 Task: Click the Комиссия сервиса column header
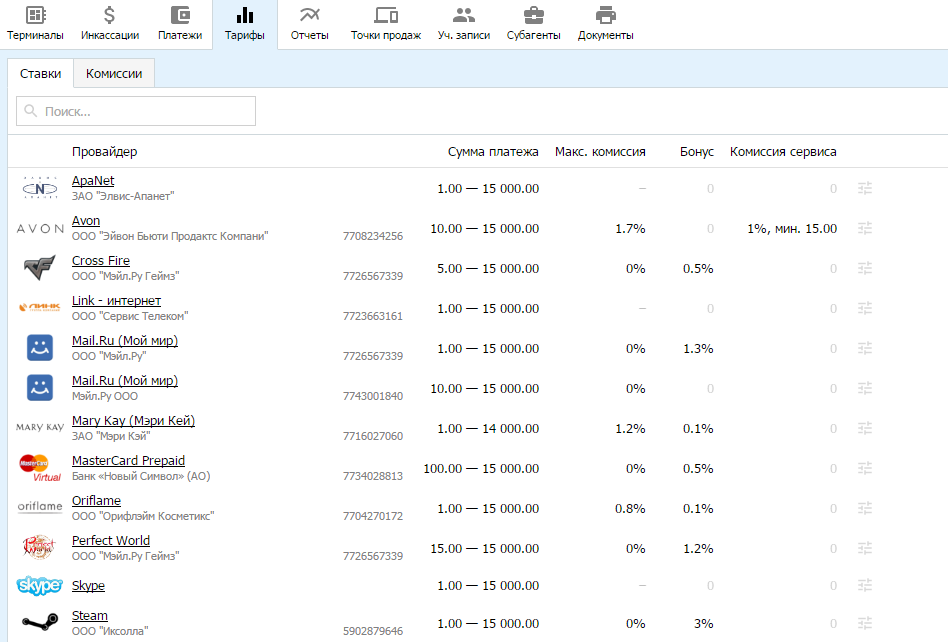point(783,152)
